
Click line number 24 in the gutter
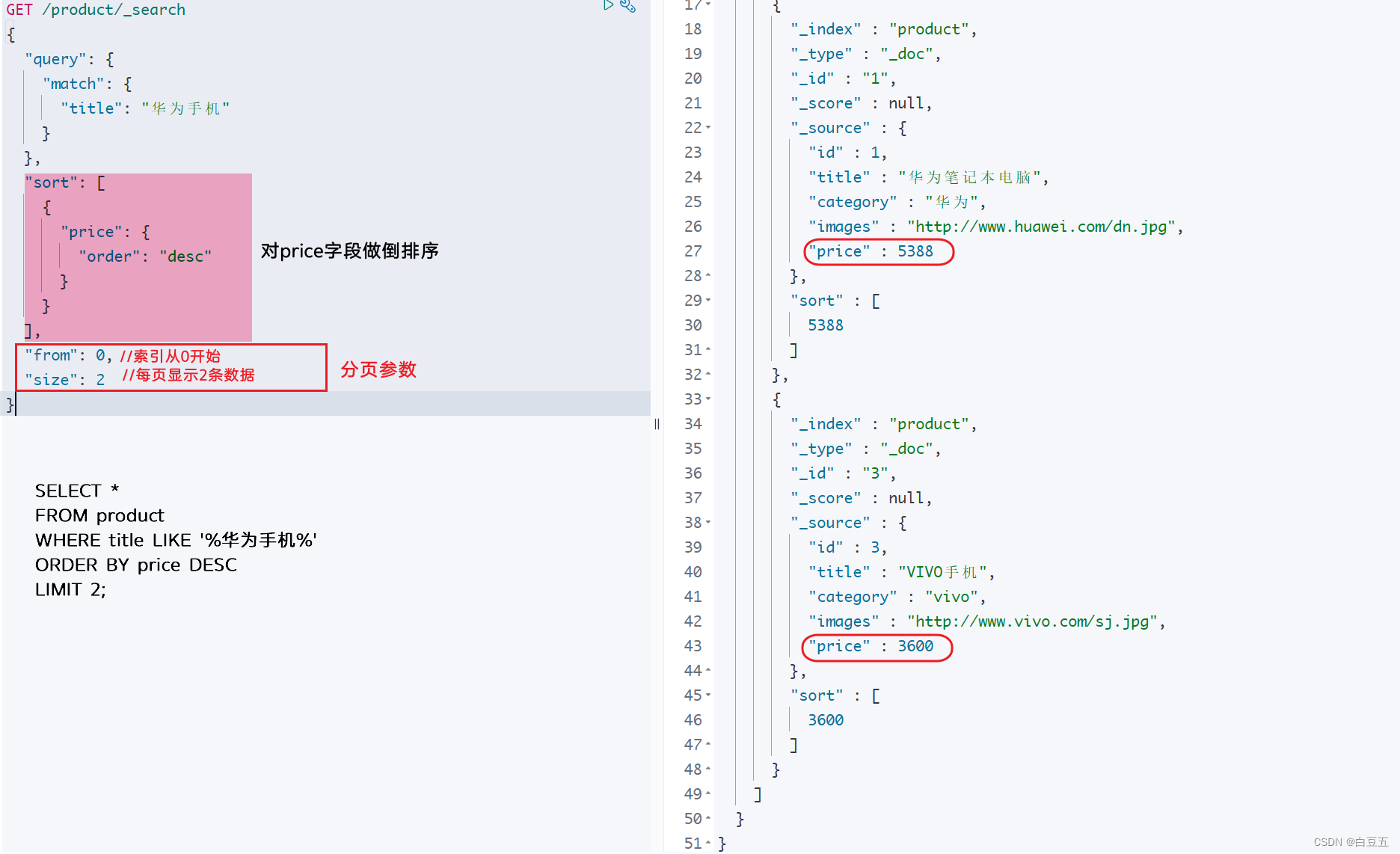click(693, 177)
